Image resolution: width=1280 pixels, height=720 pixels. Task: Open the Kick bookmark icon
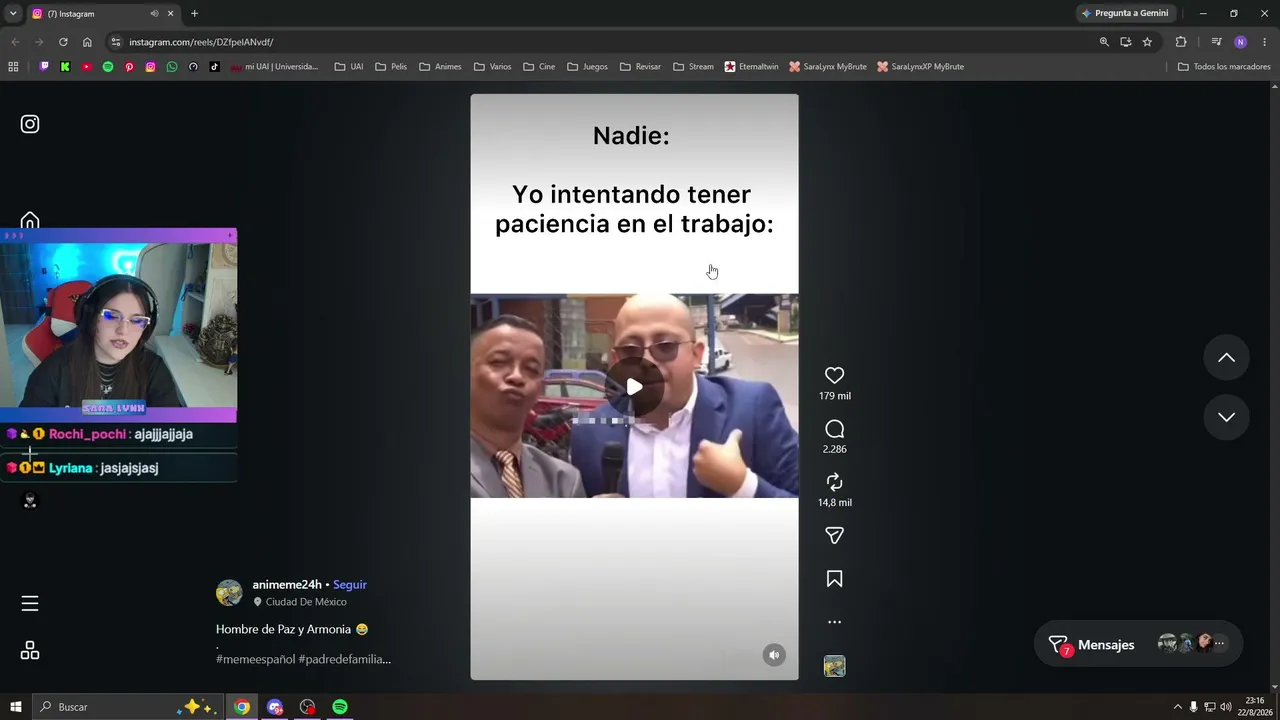(65, 67)
